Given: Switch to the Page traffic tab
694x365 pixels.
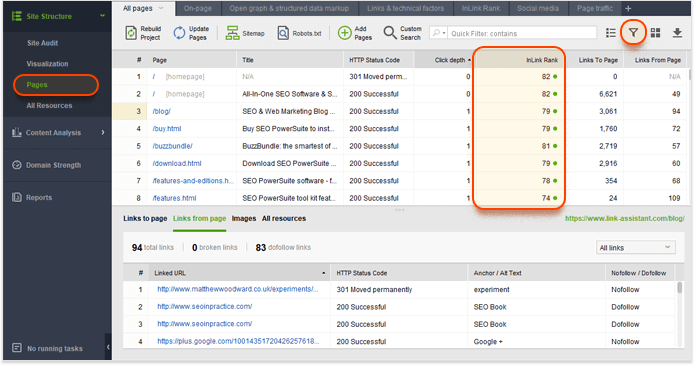Looking at the screenshot, I should point(595,8).
